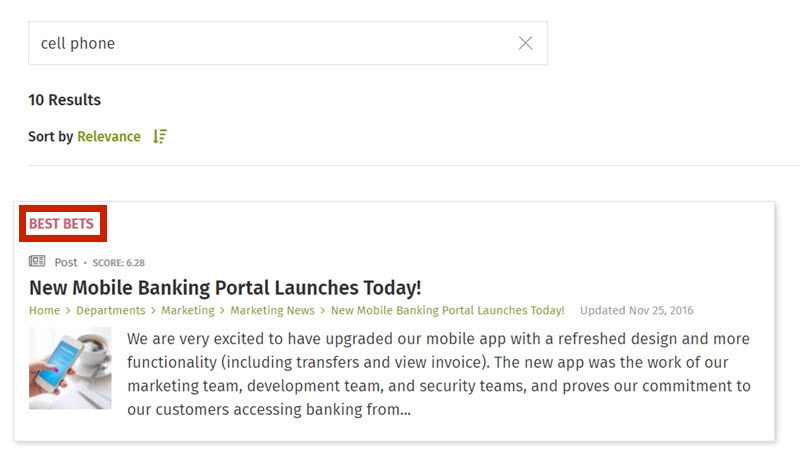Click into the 'cell phone' search field
The width and height of the screenshot is (800, 462).
coord(288,43)
